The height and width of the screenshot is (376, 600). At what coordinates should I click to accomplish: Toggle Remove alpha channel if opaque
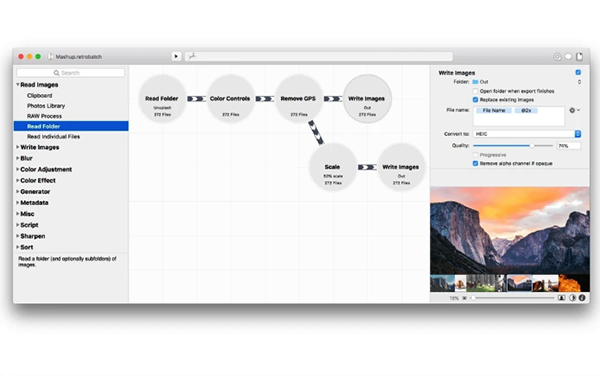(x=475, y=163)
